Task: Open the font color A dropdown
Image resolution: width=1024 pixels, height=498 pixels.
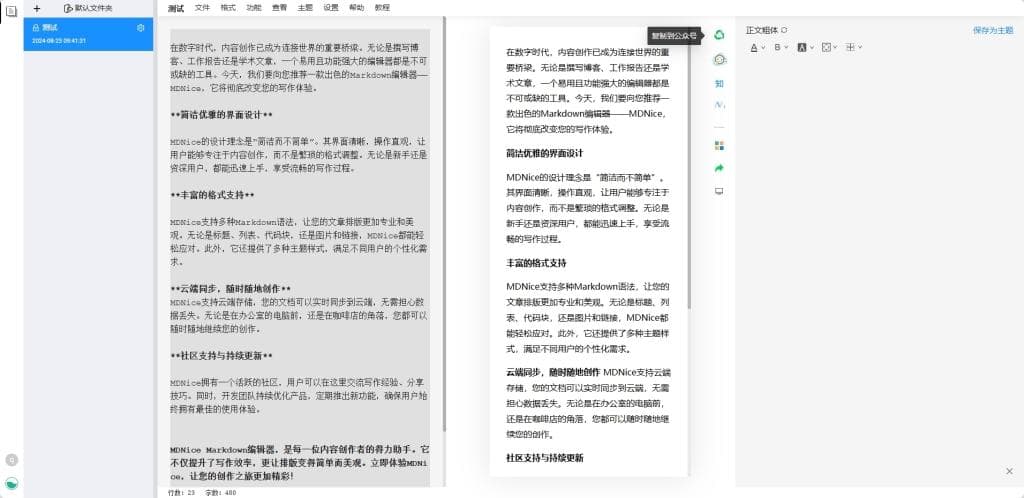Action: tap(758, 47)
